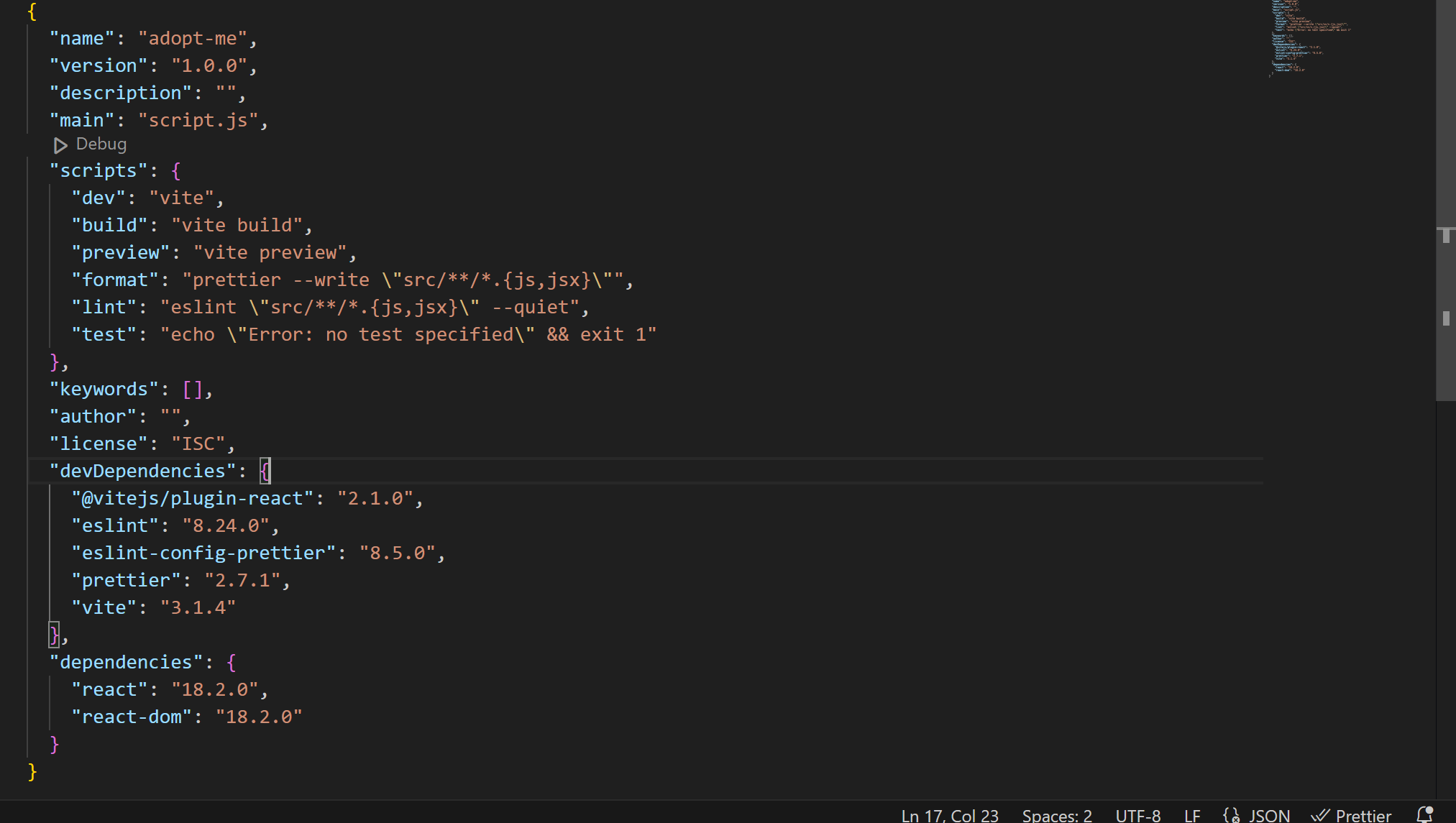The image size is (1456, 823).
Task: Click the opening brace after "scripts"
Action: (176, 171)
